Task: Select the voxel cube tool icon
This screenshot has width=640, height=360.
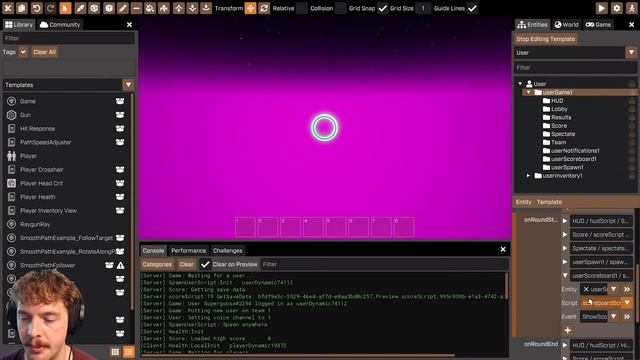Action: [x=94, y=8]
